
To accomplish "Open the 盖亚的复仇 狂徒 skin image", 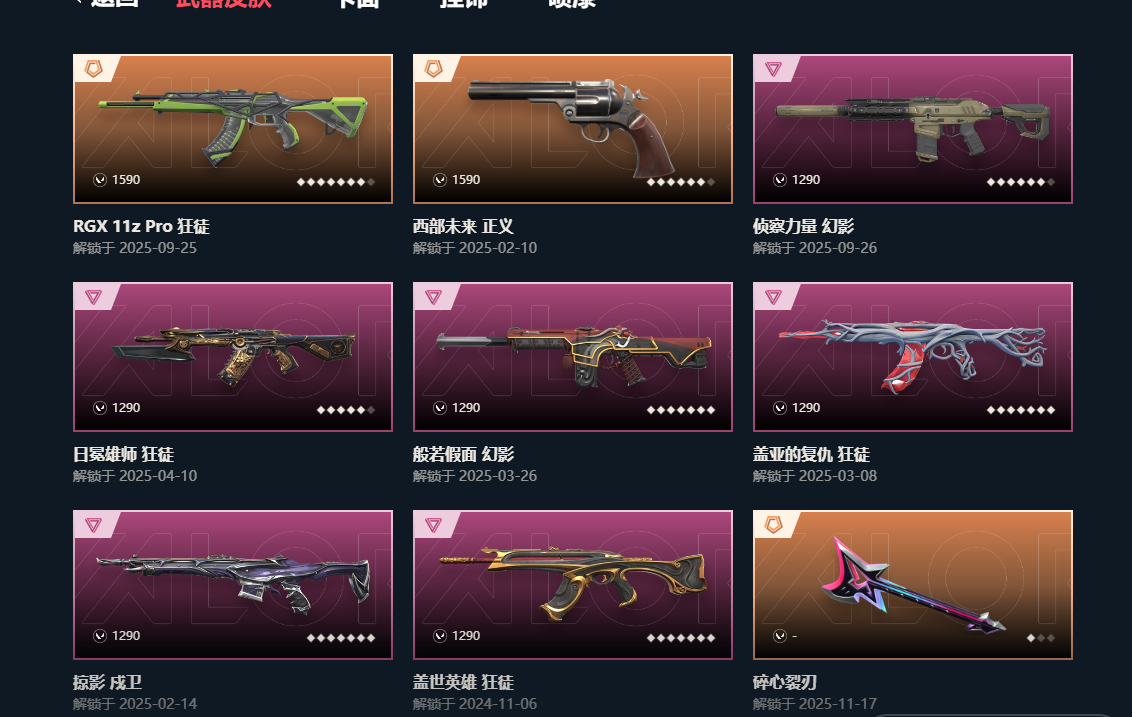I will (913, 357).
